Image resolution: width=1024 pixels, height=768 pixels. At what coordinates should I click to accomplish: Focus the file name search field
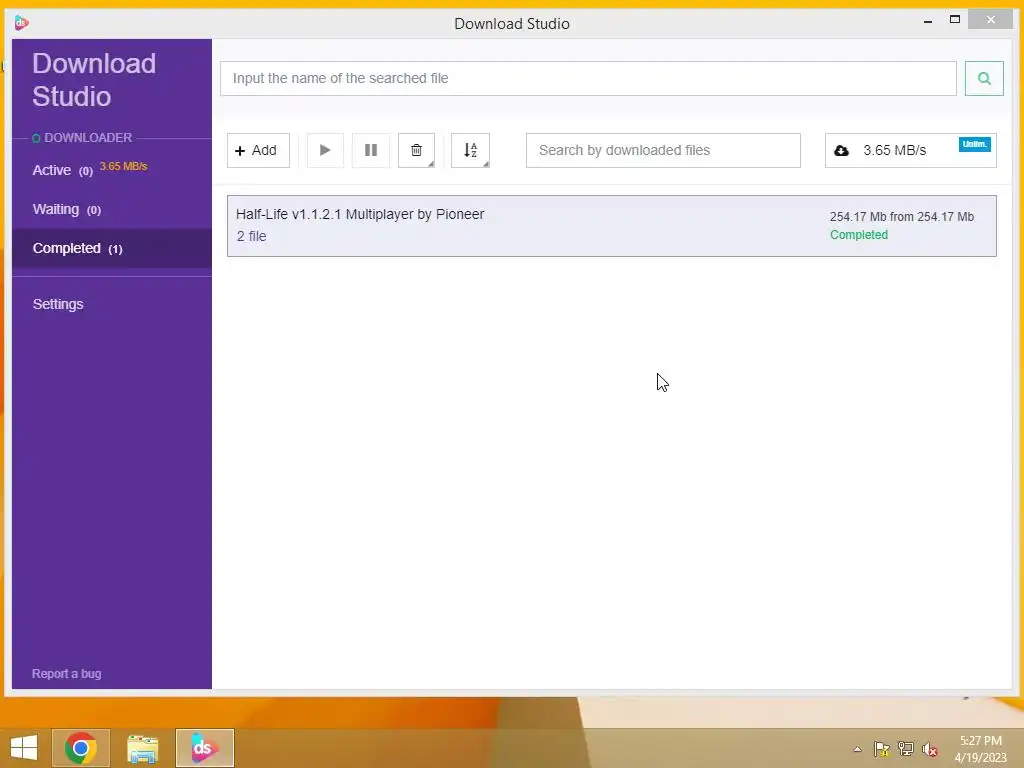[x=588, y=78]
